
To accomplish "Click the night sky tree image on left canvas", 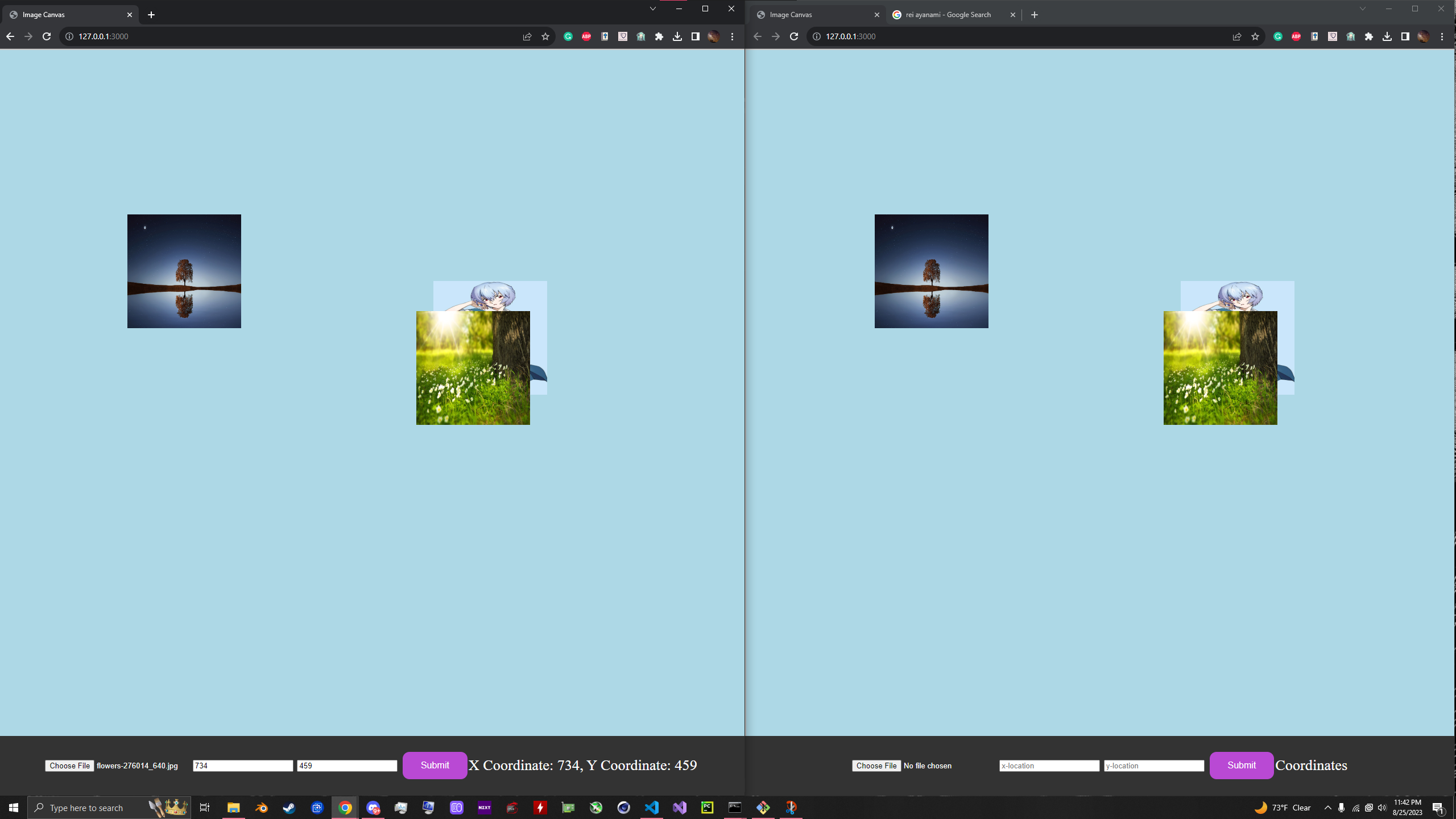I will pos(184,271).
